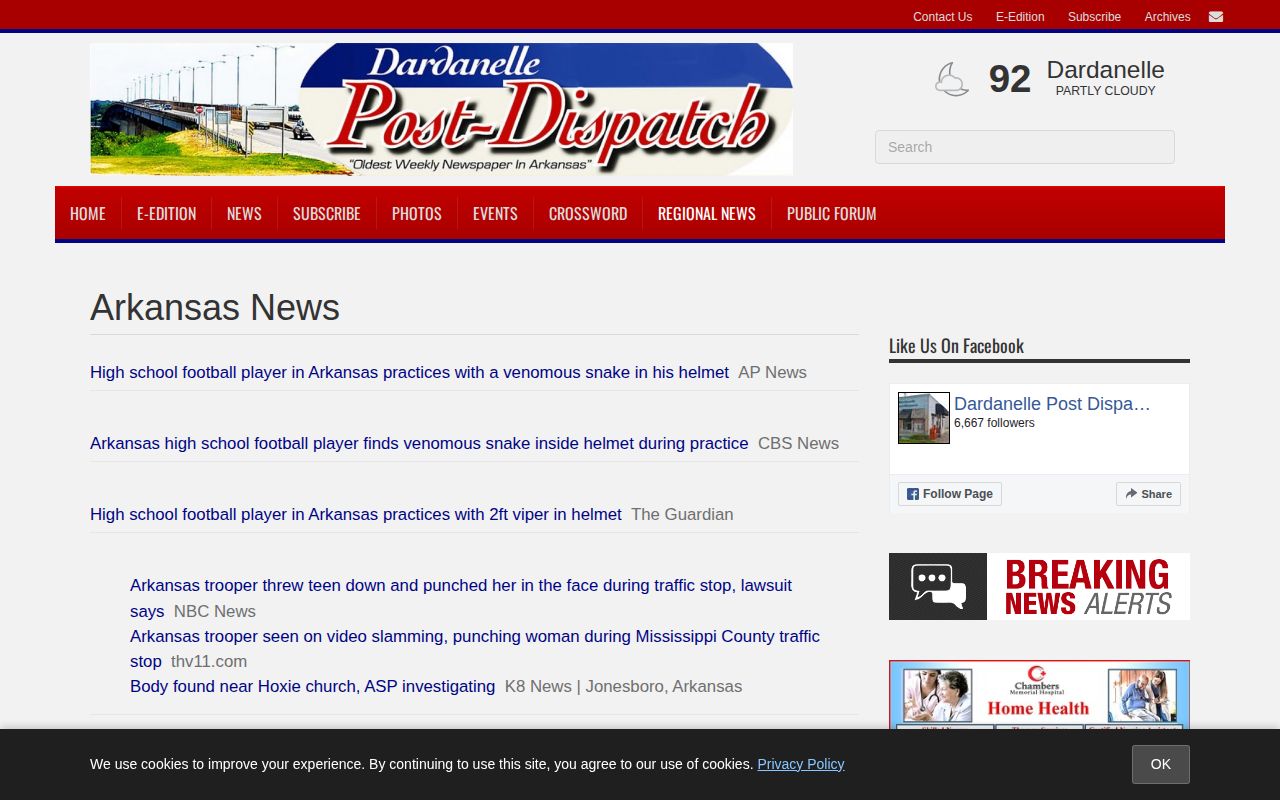Open Archives in the top bar
The width and height of the screenshot is (1280, 800).
[1167, 17]
